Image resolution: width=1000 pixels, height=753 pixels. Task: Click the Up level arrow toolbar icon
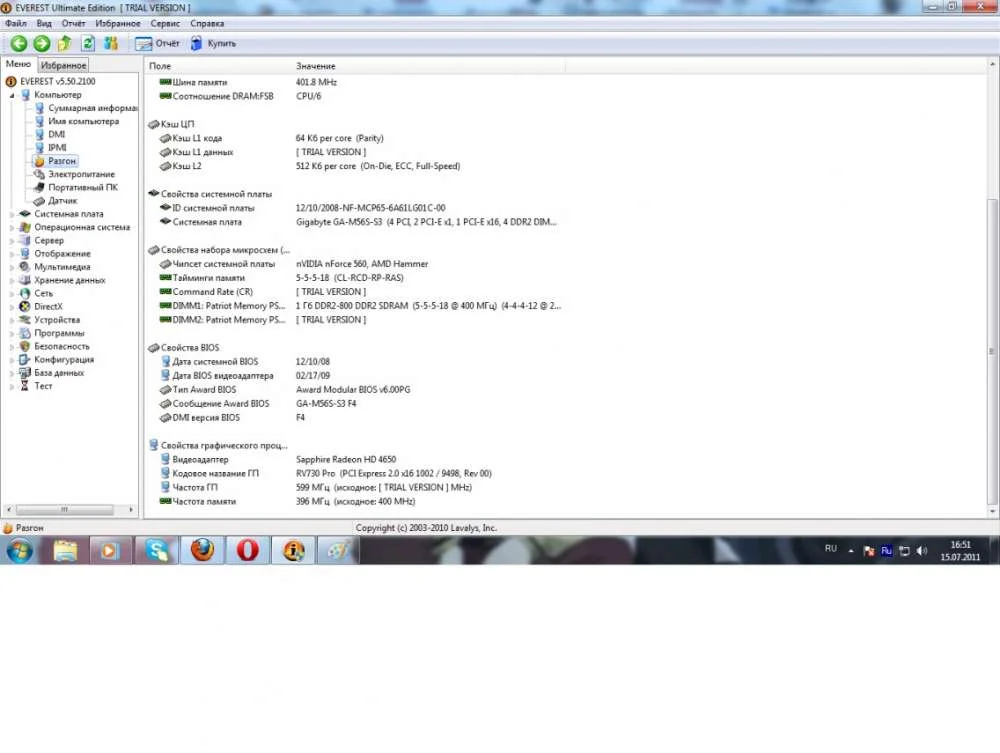tap(64, 43)
